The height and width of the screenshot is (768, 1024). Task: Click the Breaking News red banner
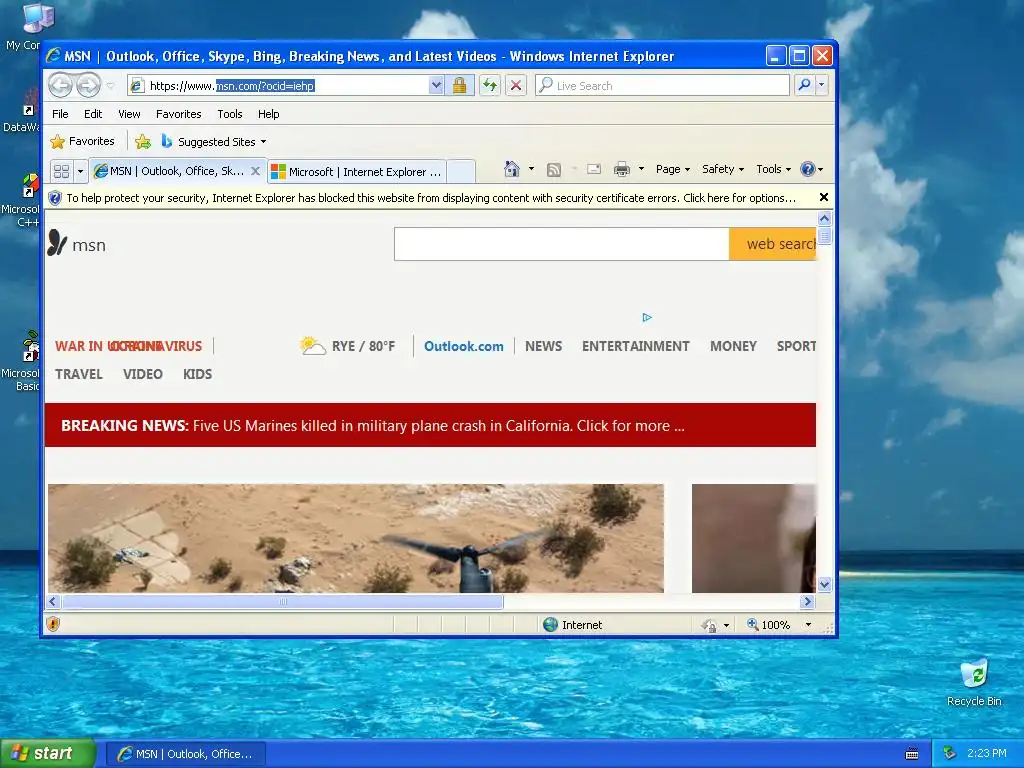[430, 425]
